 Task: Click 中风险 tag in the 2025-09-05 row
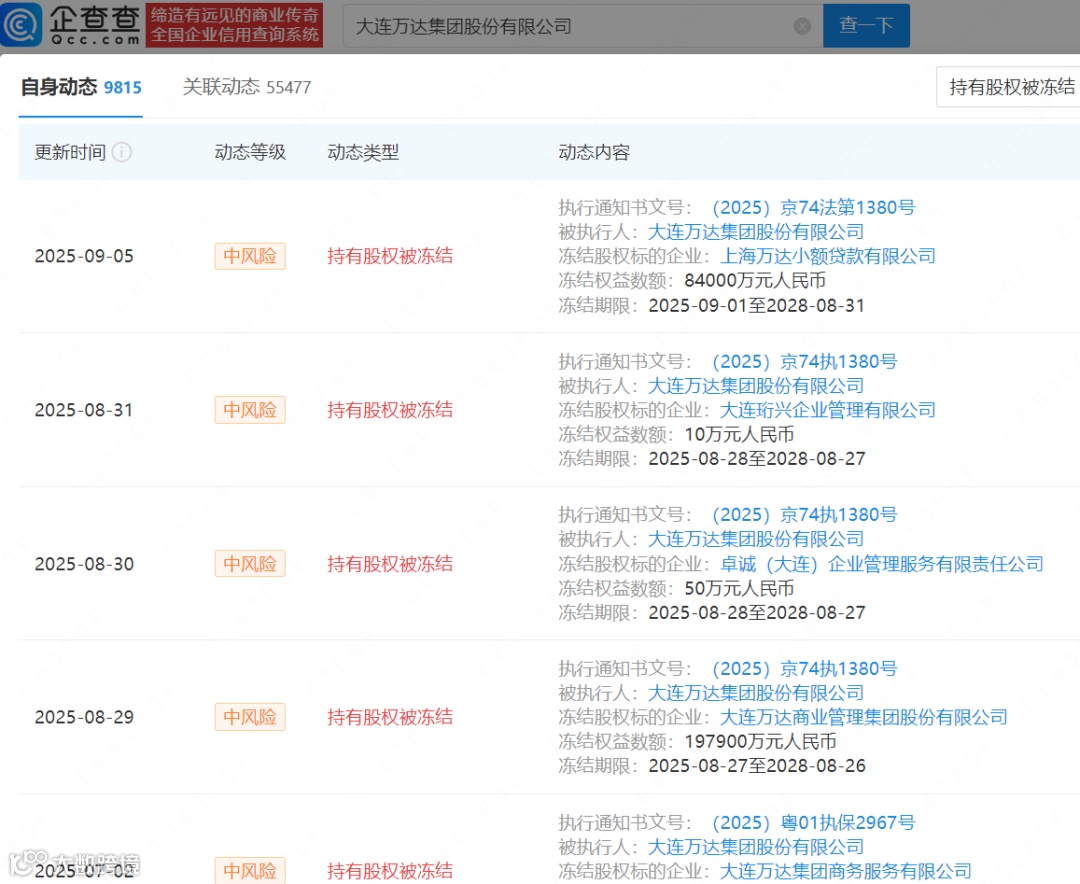pyautogui.click(x=250, y=256)
